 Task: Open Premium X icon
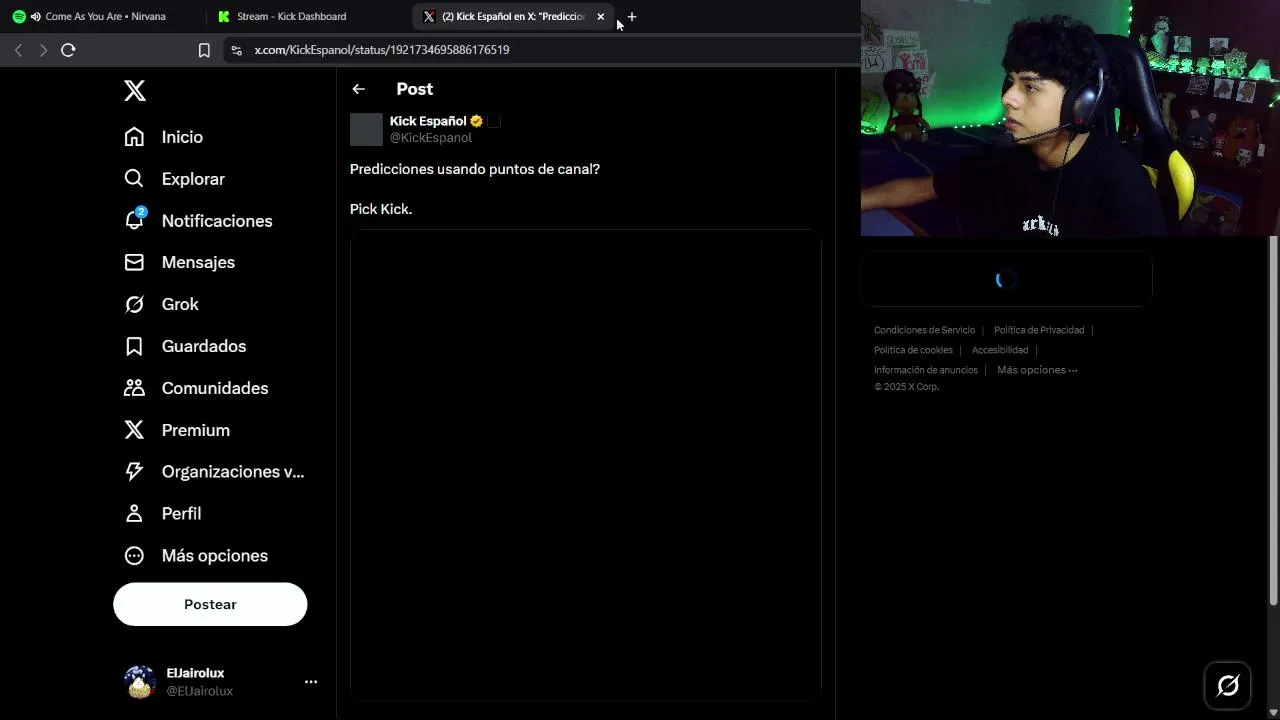click(134, 430)
